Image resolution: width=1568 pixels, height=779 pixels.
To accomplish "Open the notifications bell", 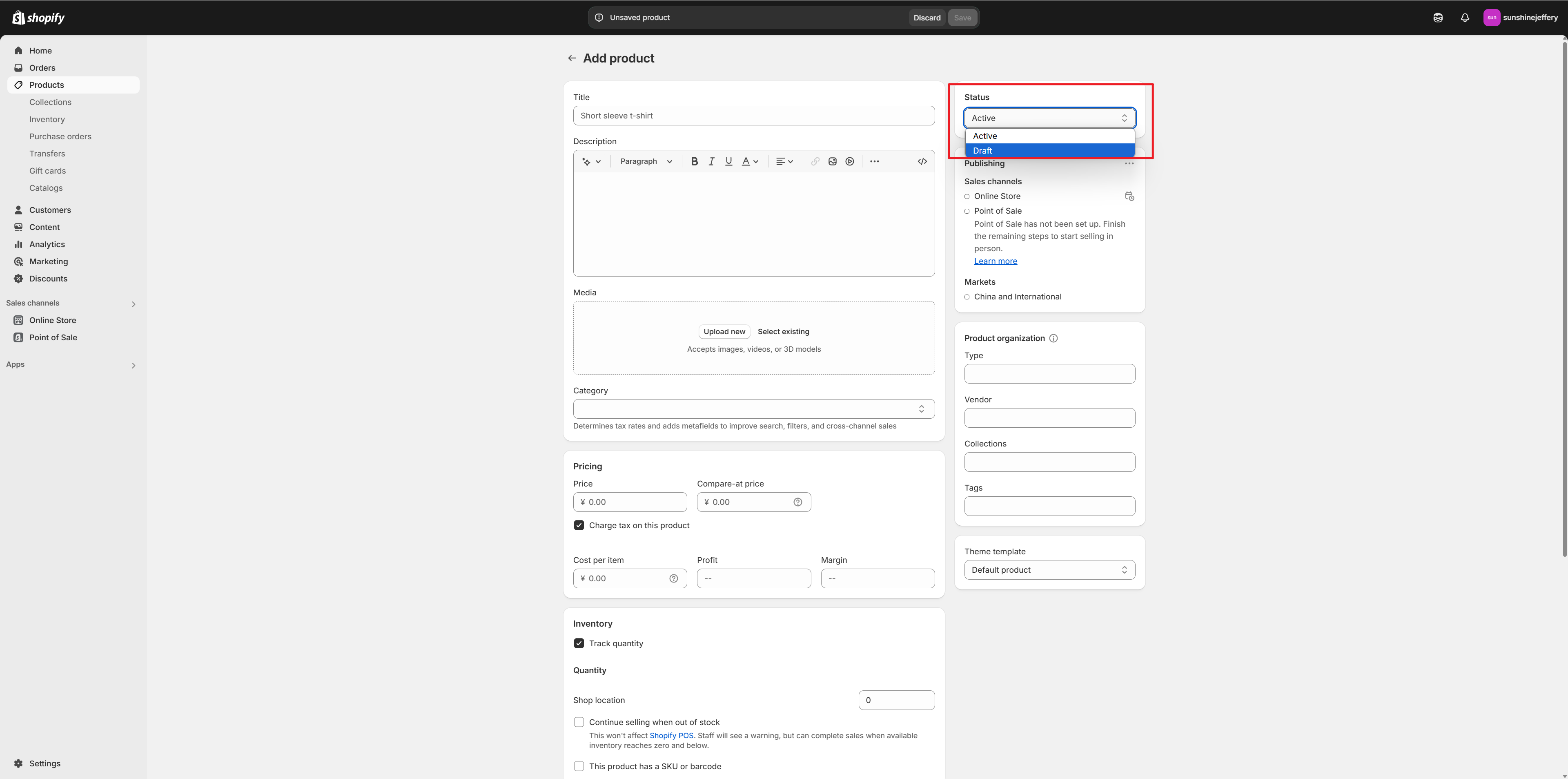I will pos(1465,18).
